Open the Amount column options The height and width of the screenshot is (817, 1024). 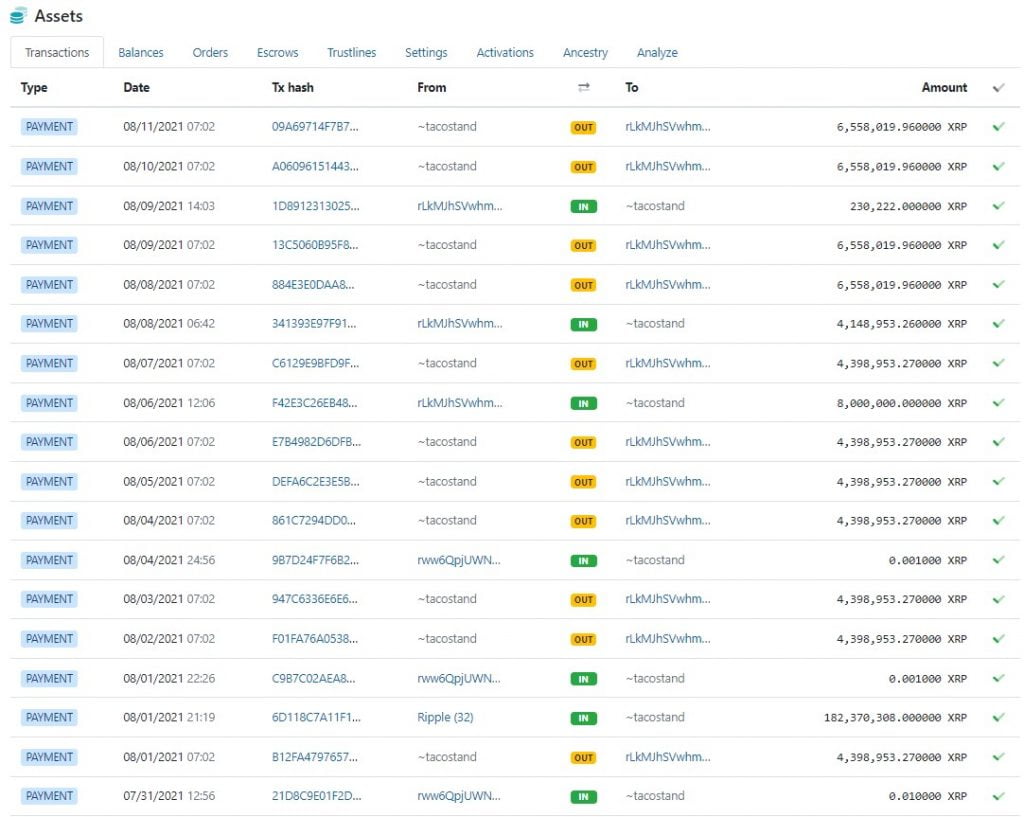click(944, 87)
